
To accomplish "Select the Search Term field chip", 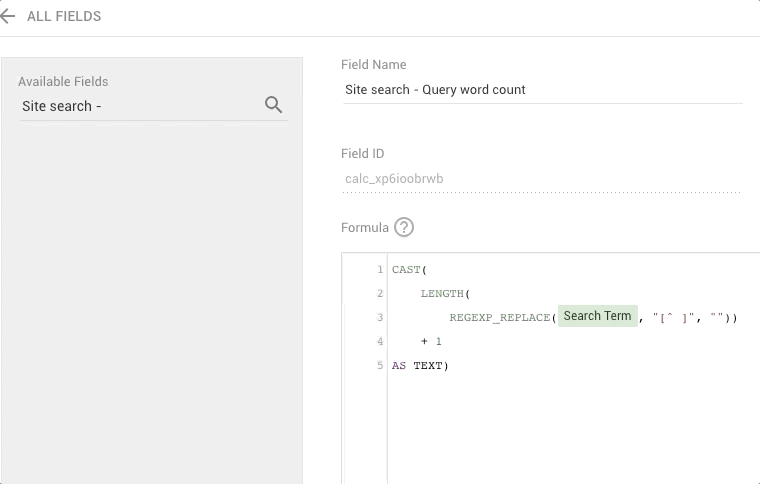I will coord(597,316).
